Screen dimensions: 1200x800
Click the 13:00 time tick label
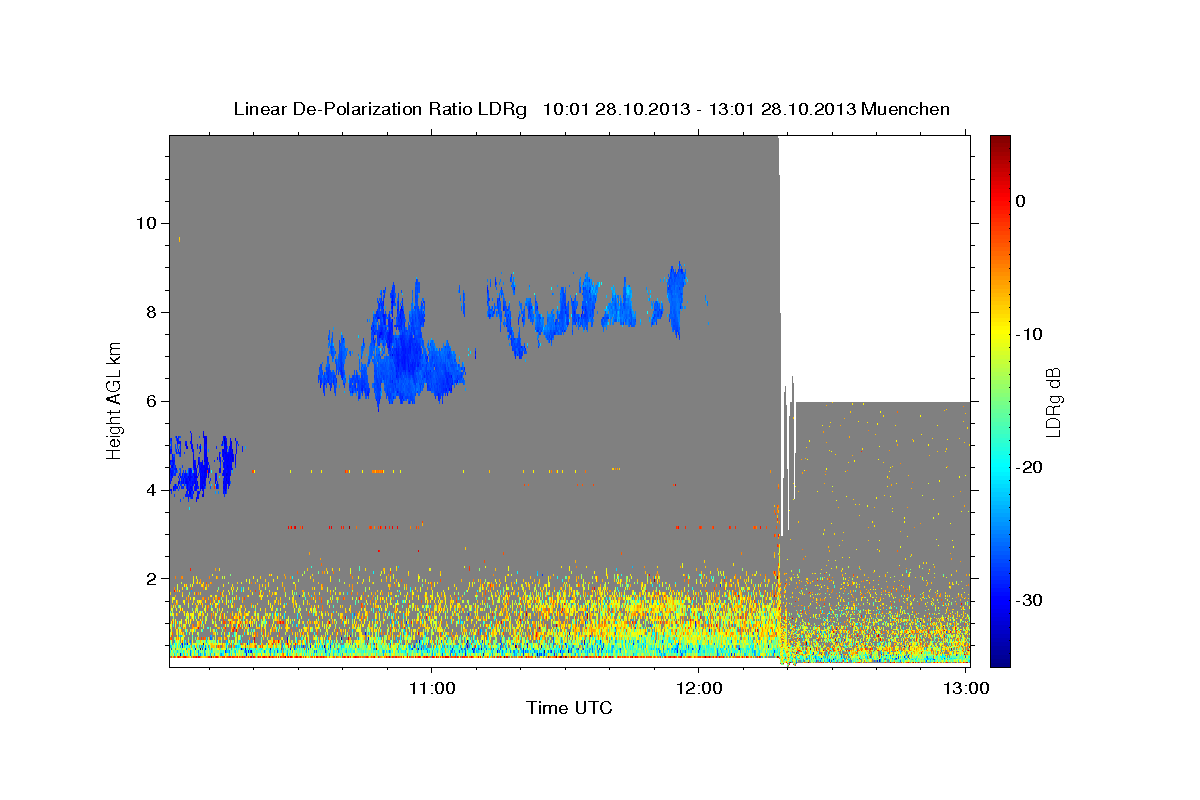966,688
